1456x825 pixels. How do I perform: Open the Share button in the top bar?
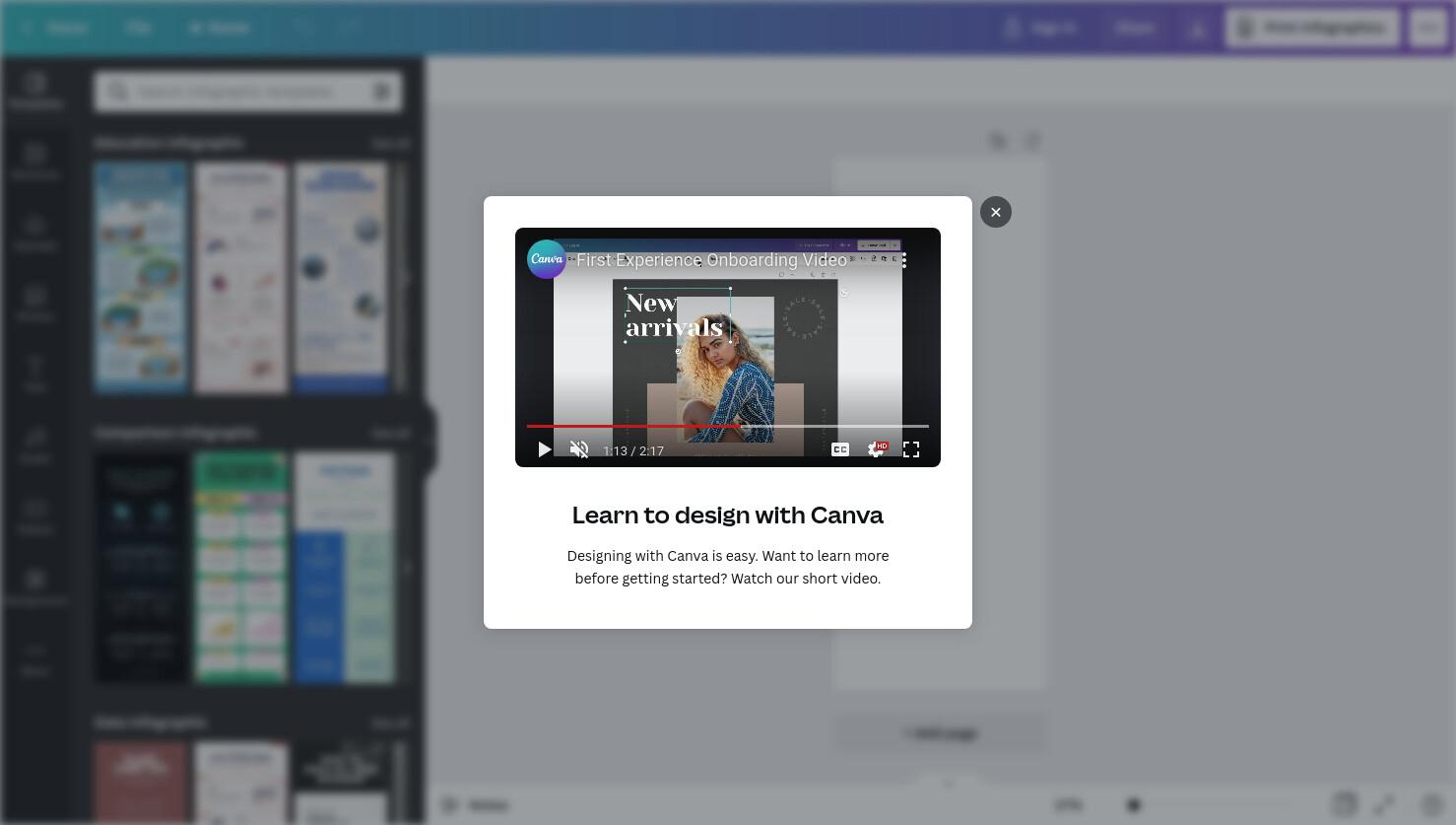1135,28
